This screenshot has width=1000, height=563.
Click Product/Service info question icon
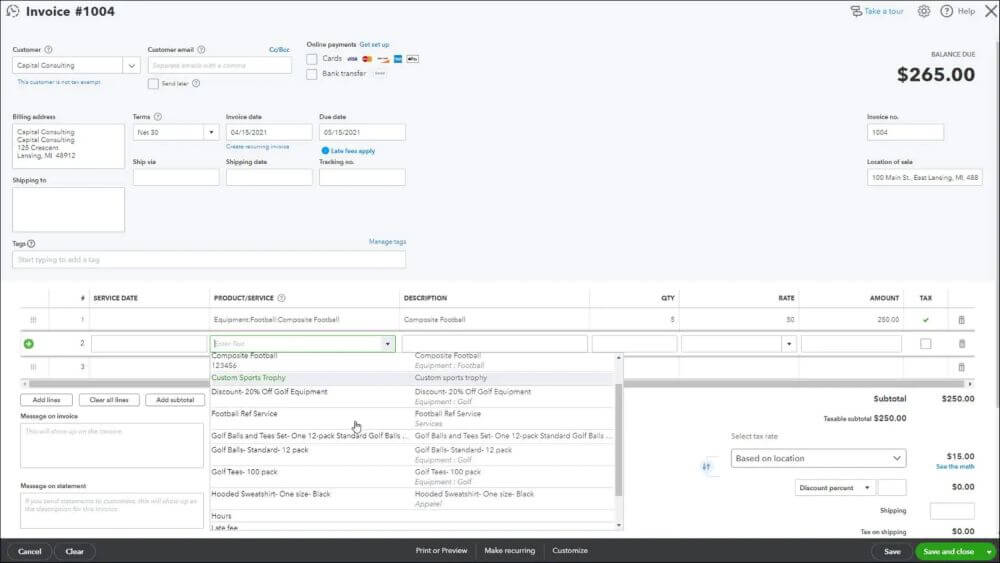(x=281, y=298)
